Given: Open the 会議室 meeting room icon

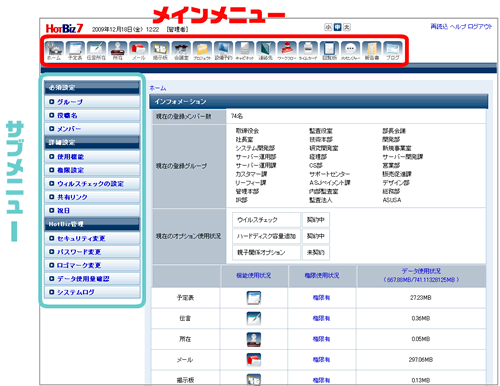Looking at the screenshot, I should pos(181,50).
